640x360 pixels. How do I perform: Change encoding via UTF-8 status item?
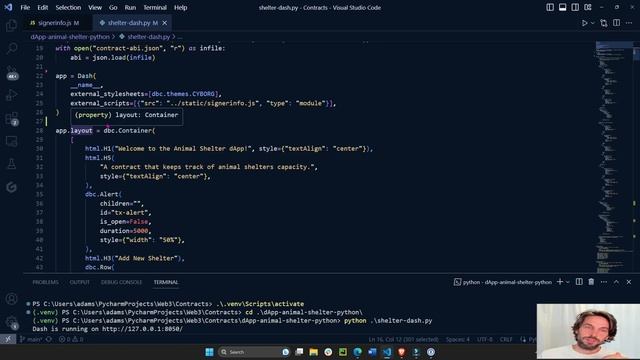[484, 339]
